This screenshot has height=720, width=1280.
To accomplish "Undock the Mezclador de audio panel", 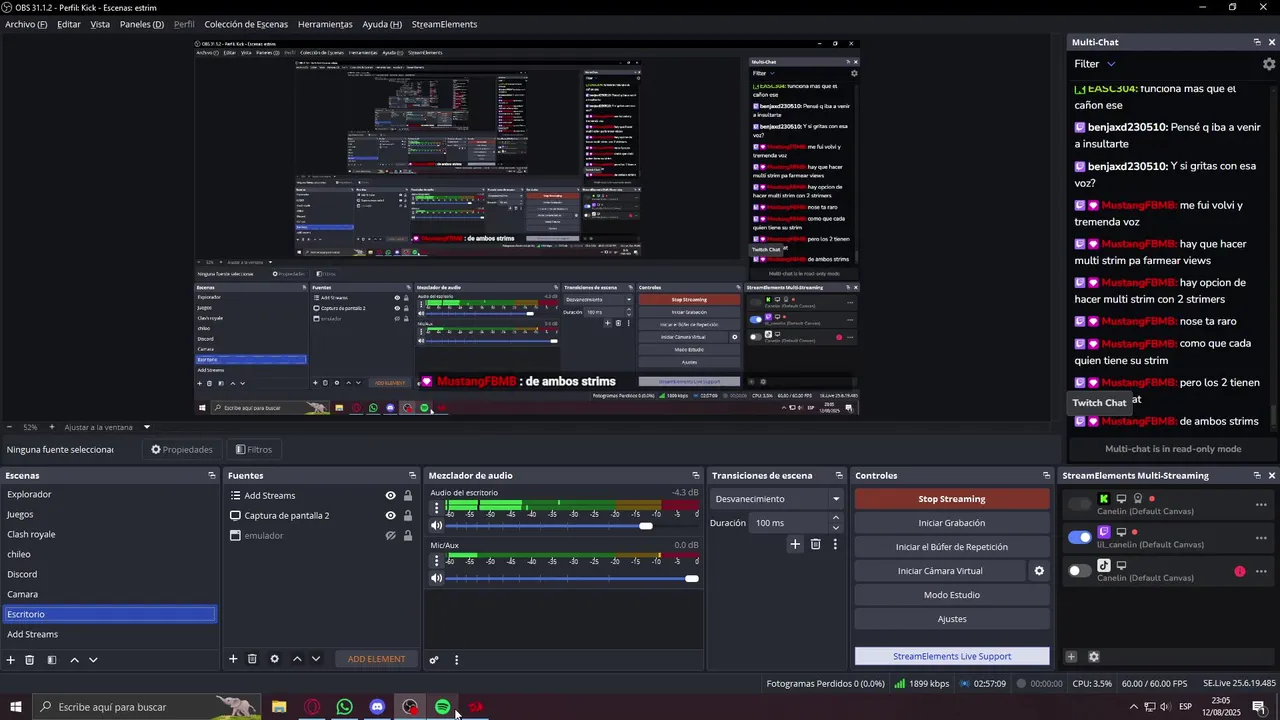I will click(x=696, y=476).
